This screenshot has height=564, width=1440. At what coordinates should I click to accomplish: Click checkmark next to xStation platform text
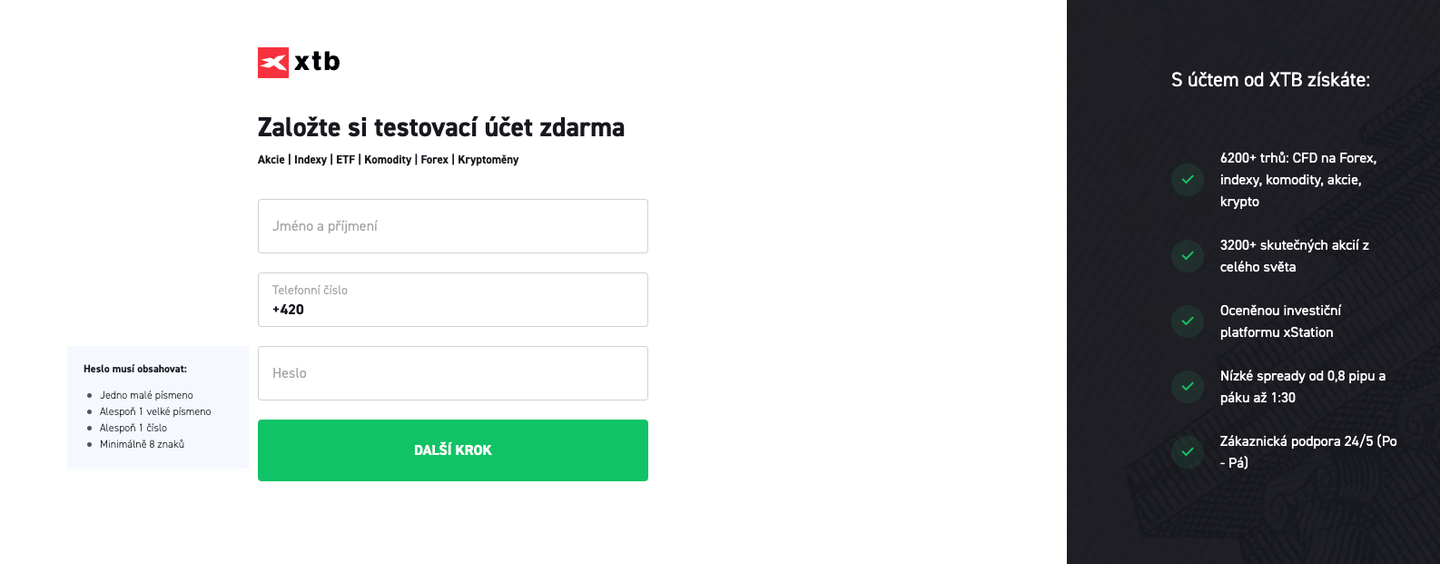point(1187,321)
